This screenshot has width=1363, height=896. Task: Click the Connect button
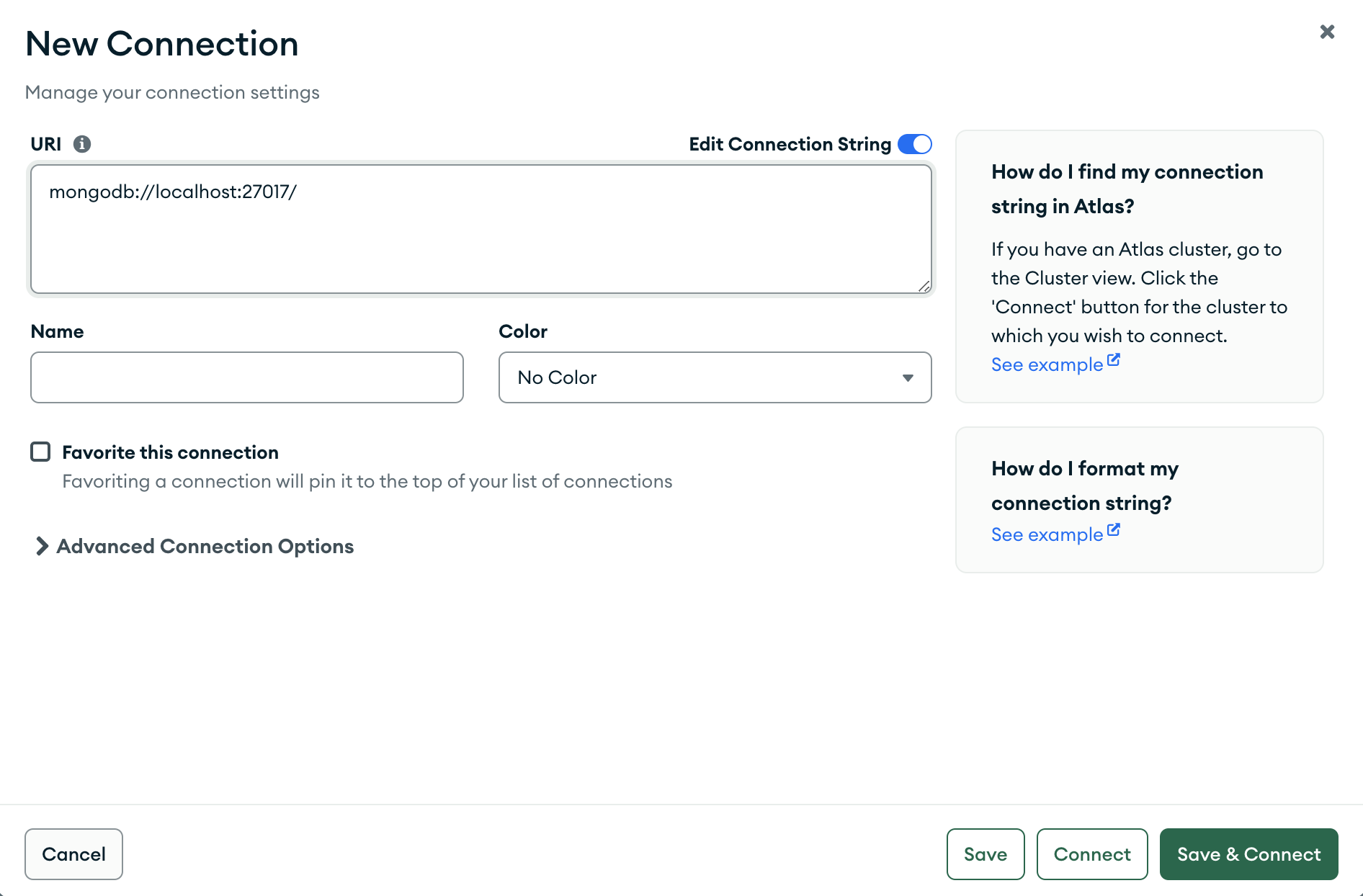click(1092, 854)
